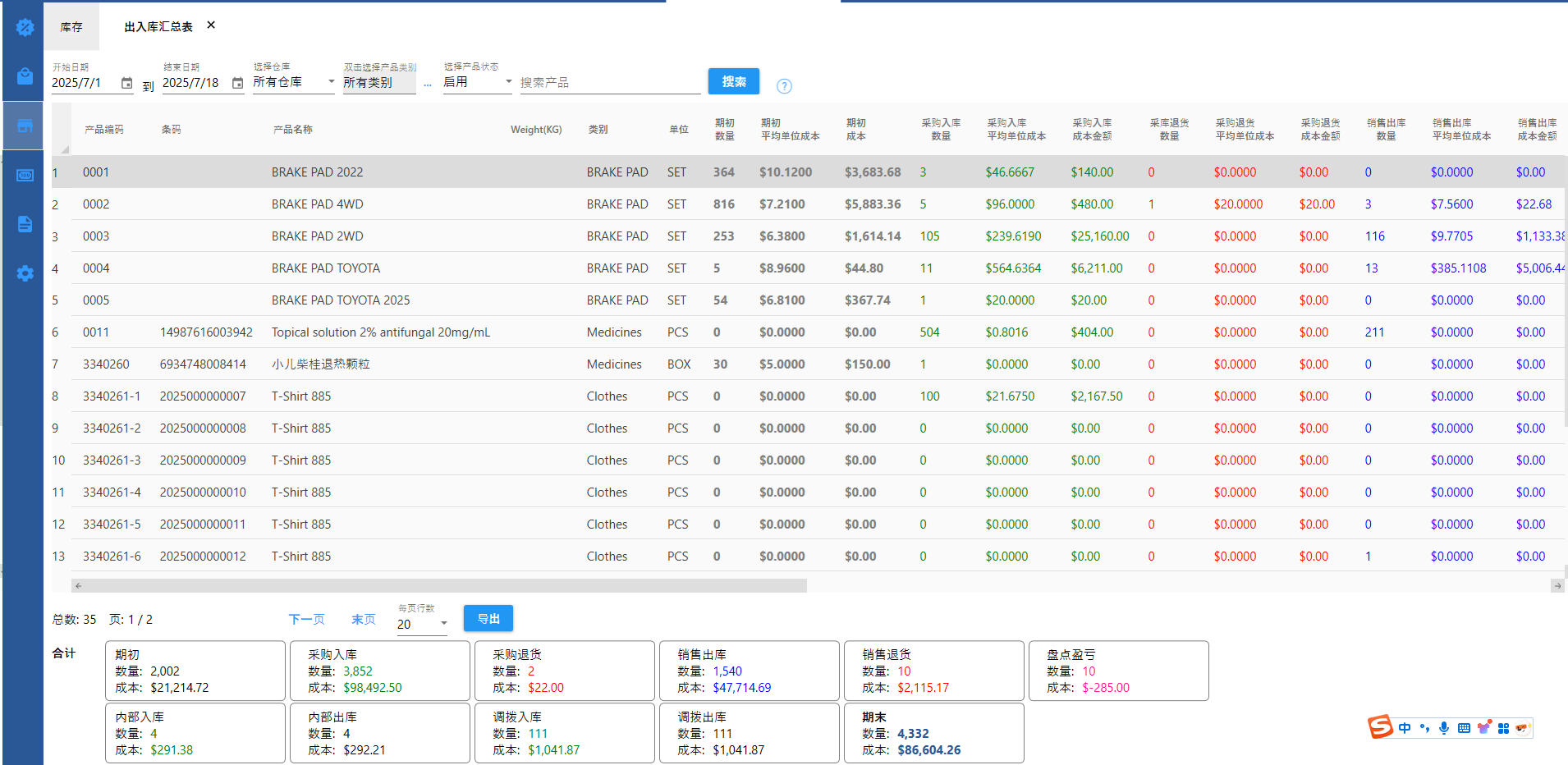Click the 搜索产品 search input field
1568x765 pixels.
609,83
